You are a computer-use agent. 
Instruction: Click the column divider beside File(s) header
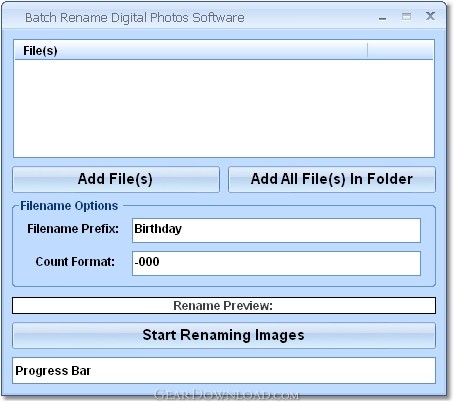[367, 51]
